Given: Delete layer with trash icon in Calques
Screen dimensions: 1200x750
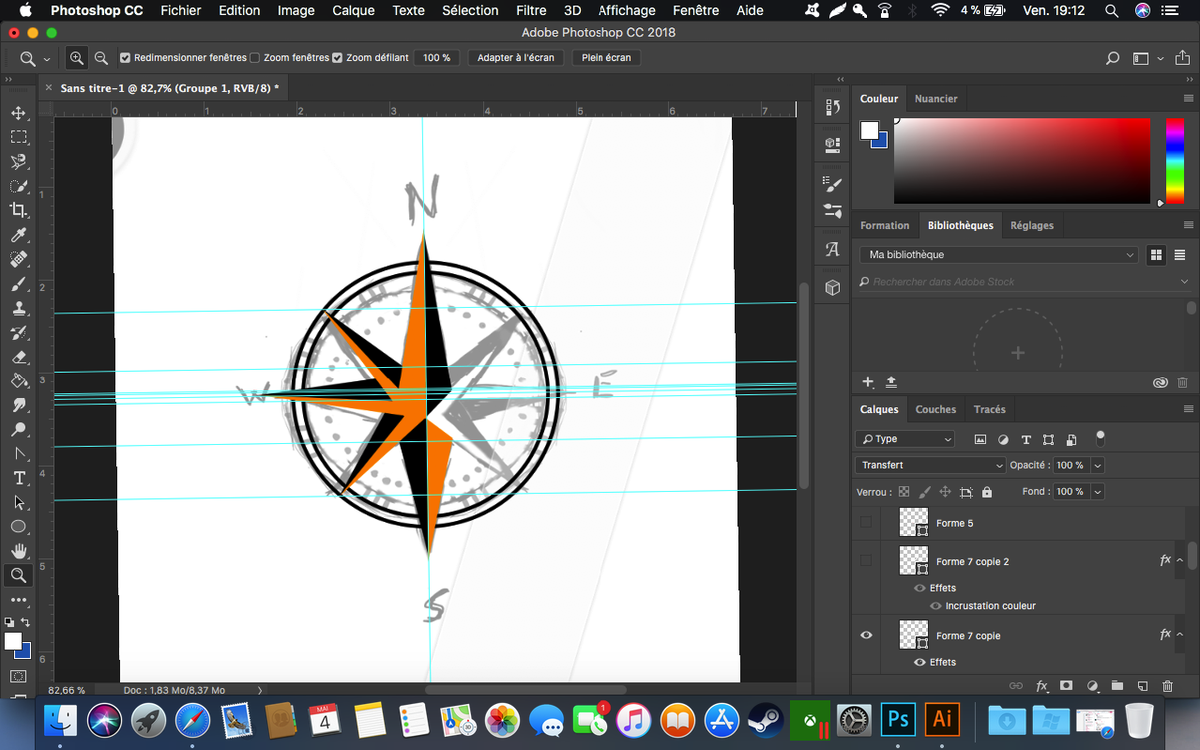Looking at the screenshot, I should click(x=1167, y=686).
